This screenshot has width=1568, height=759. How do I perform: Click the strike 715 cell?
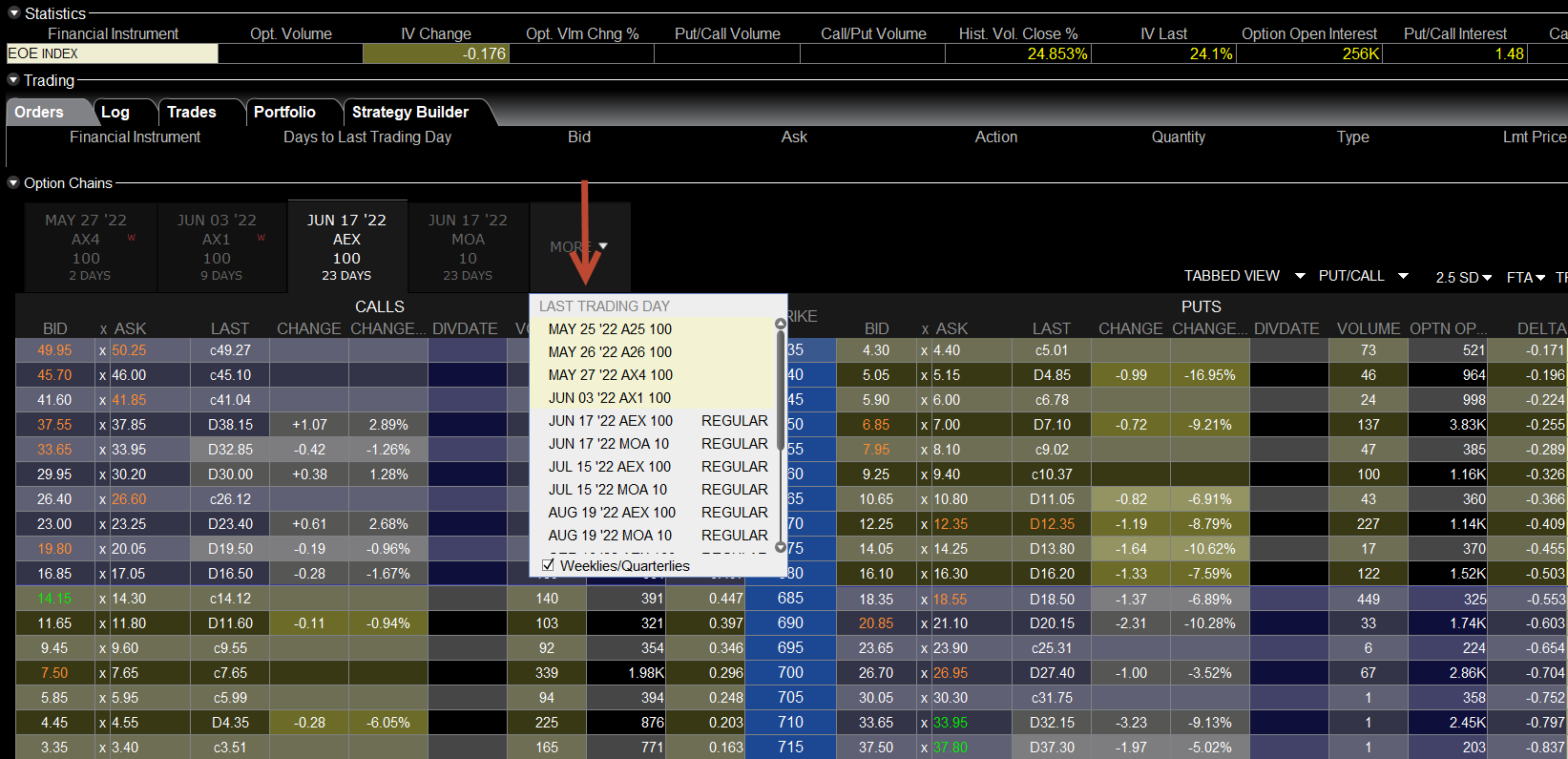click(790, 748)
